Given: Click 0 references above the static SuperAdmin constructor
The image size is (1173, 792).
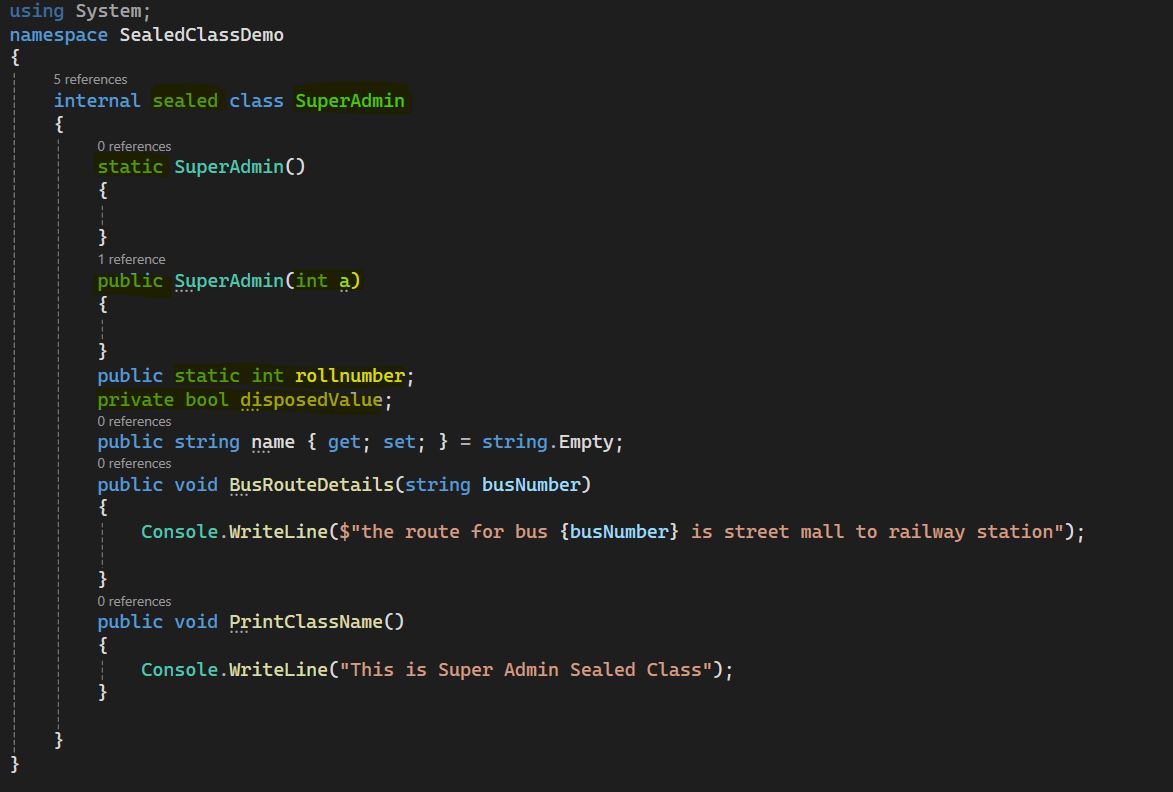Looking at the screenshot, I should 134,146.
